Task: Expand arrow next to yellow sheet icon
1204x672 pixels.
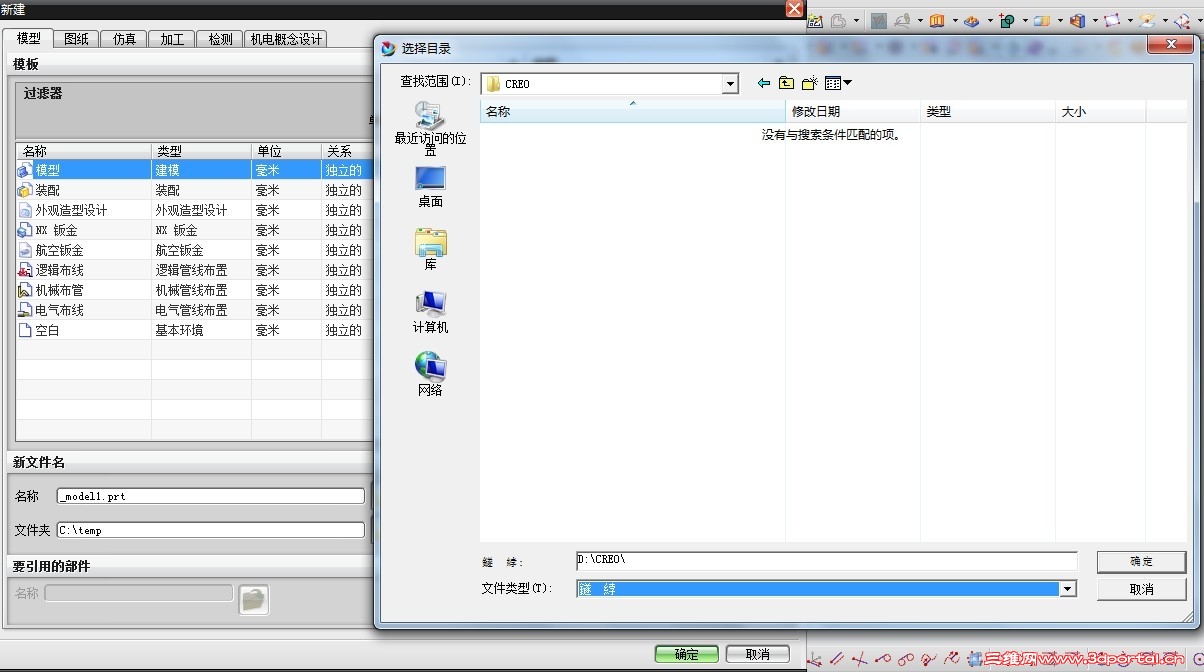Action: [1166, 21]
